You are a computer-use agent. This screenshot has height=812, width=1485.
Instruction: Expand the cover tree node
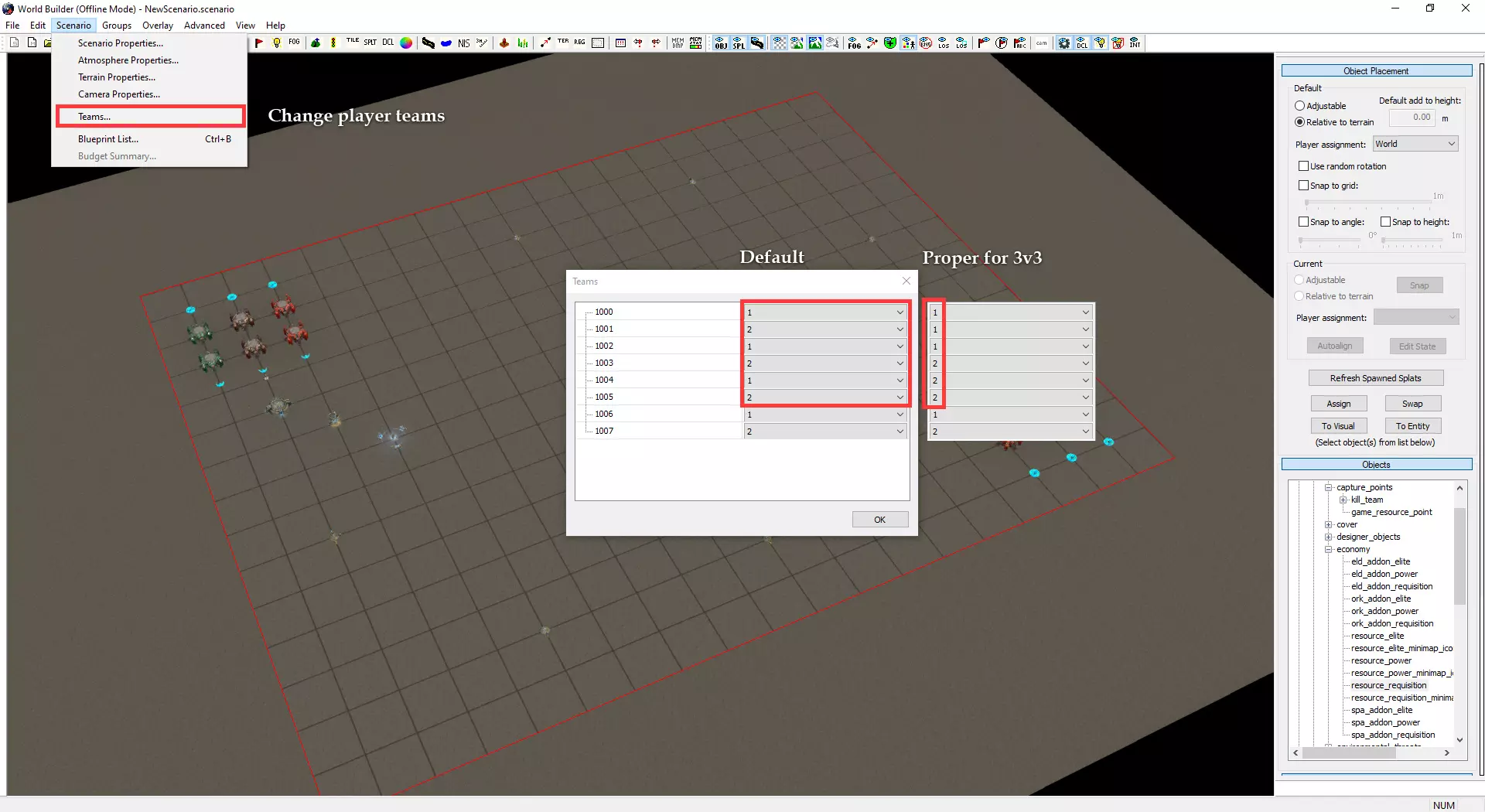coord(1329,525)
